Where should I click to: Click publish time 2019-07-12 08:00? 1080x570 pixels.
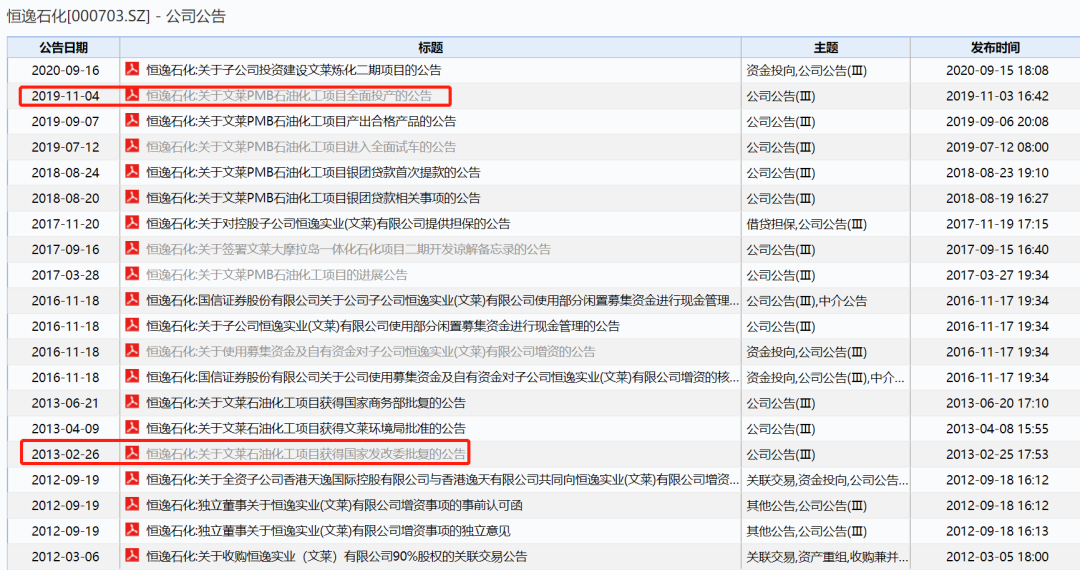(x=997, y=147)
